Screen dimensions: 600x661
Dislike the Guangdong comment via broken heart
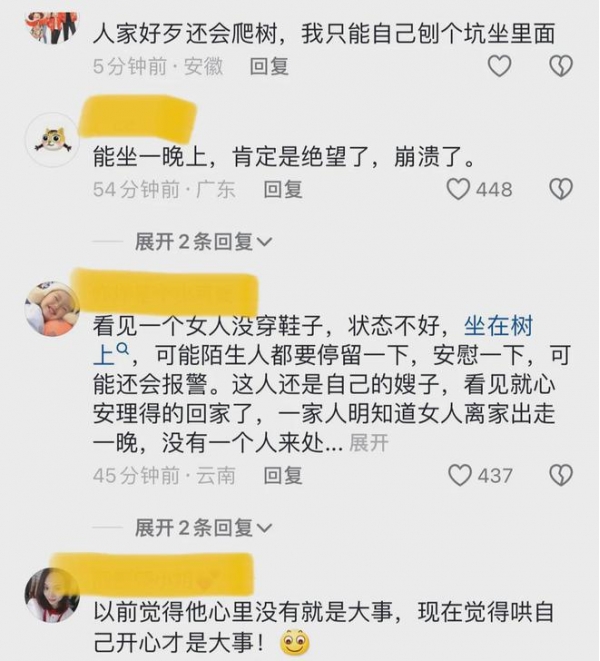point(561,189)
